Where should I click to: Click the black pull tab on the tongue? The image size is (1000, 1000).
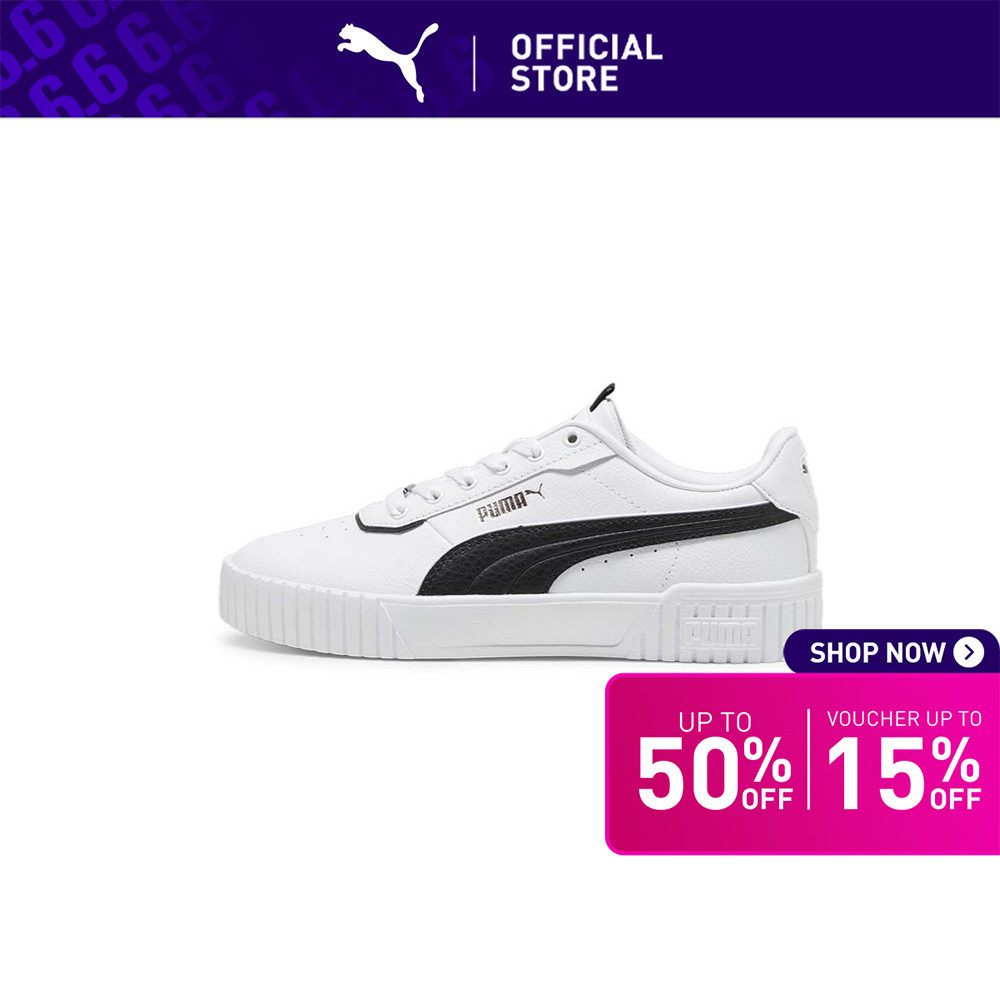(x=602, y=397)
